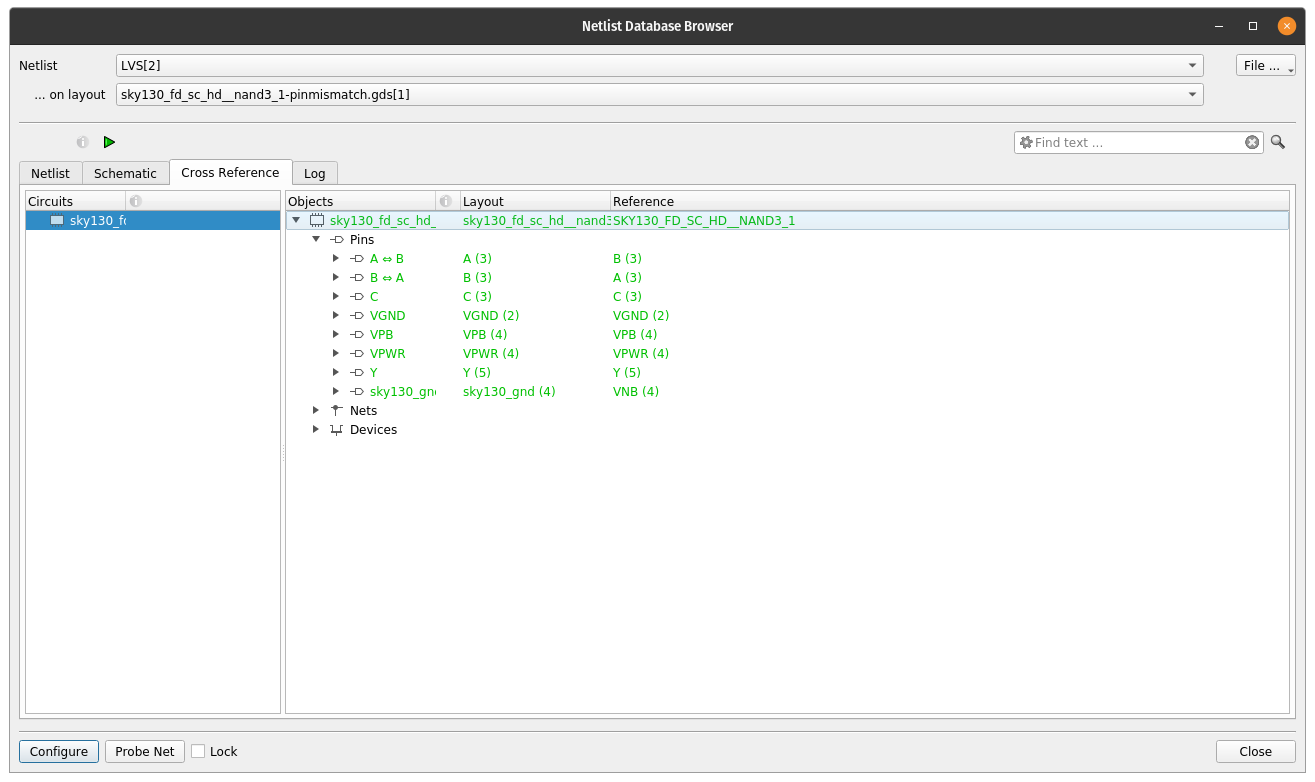
Task: Click the Pins group icon
Action: (337, 240)
